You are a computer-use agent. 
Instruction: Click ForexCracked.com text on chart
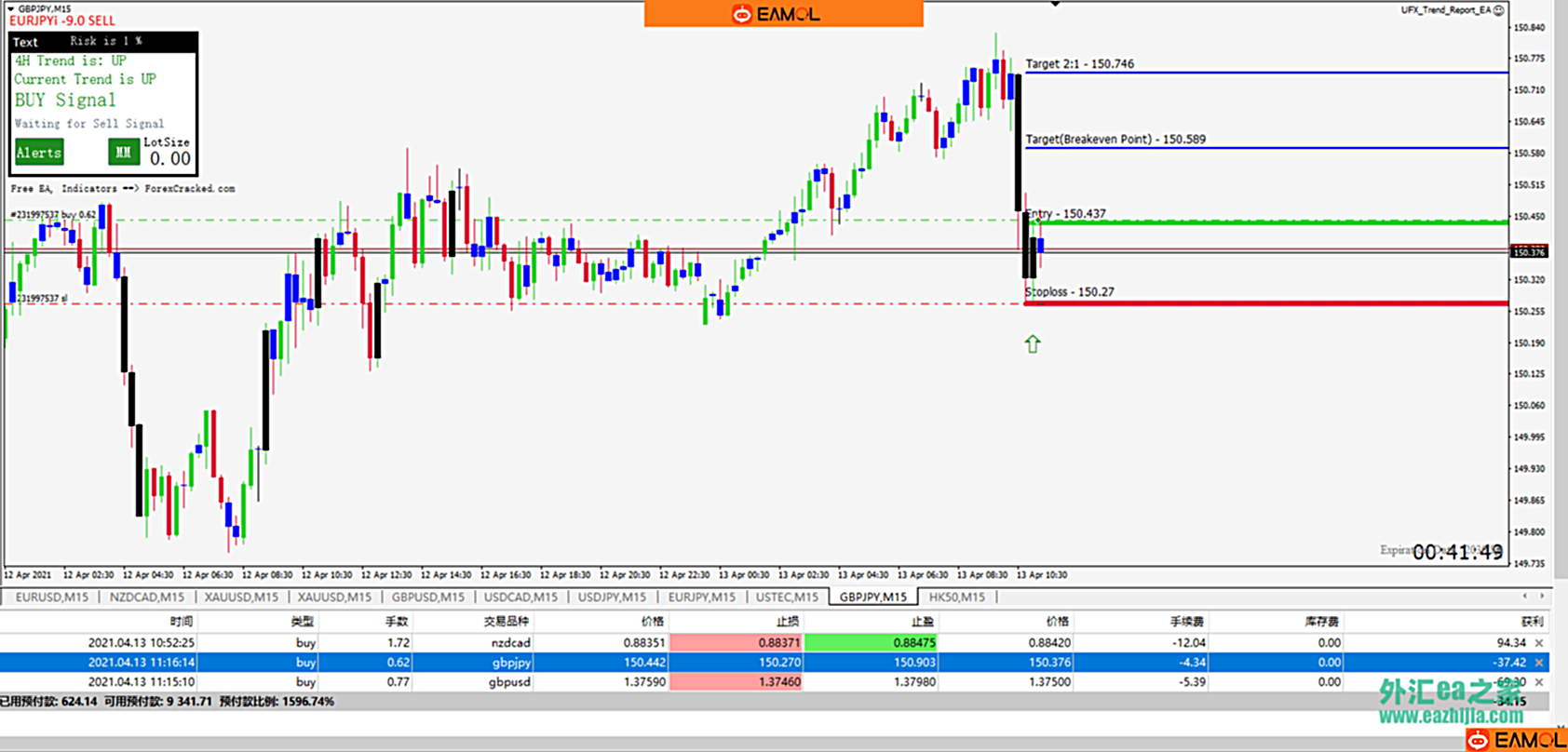tap(190, 189)
